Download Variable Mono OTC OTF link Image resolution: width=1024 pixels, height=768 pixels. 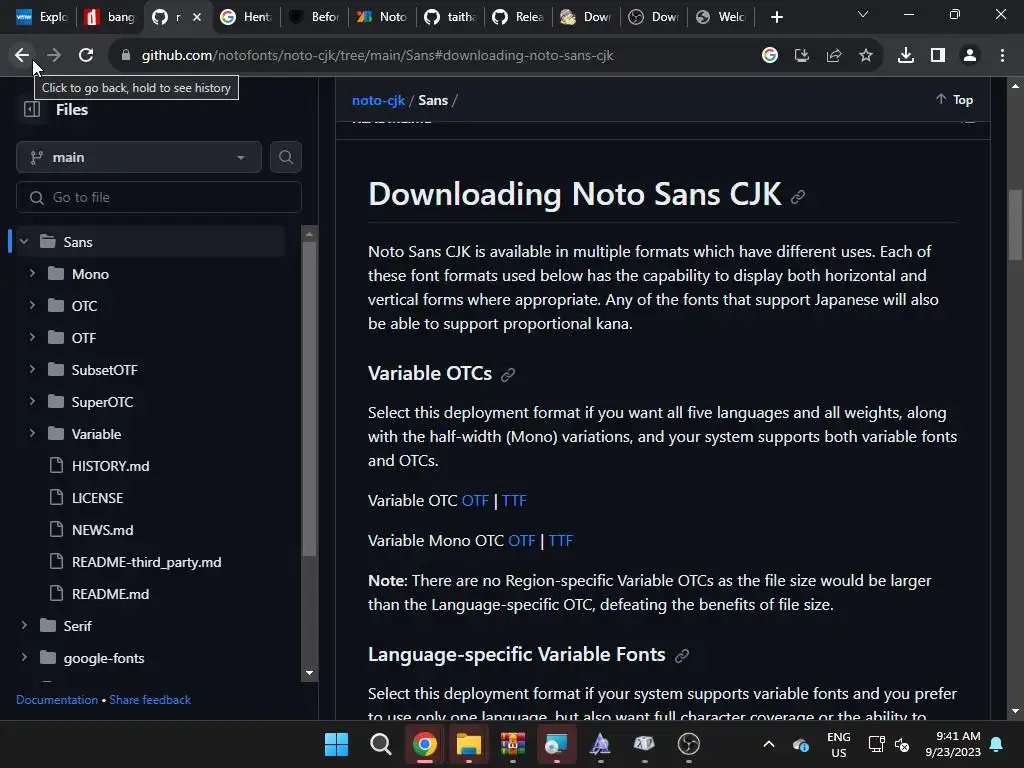521,541
